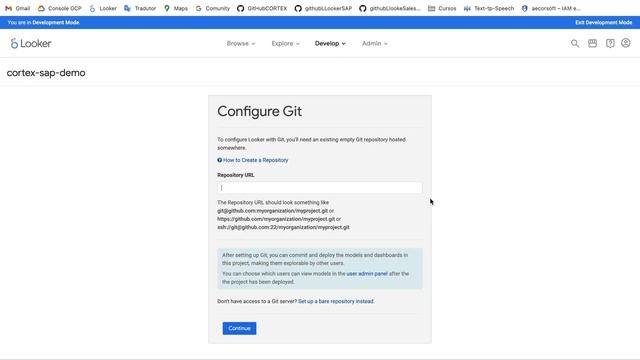
Task: Open the githubLLookerSAP bookmark
Action: tap(323, 8)
